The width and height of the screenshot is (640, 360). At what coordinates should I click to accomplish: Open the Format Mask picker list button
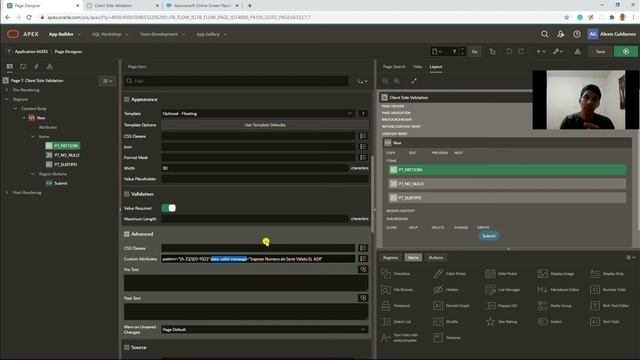tap(363, 157)
